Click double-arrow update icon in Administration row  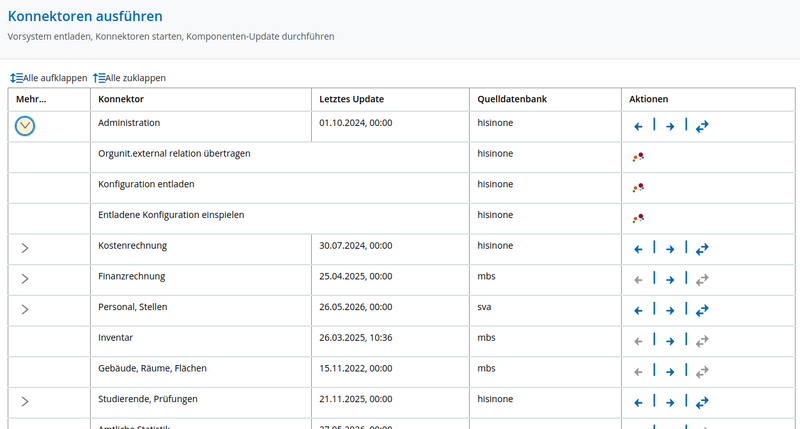point(702,126)
